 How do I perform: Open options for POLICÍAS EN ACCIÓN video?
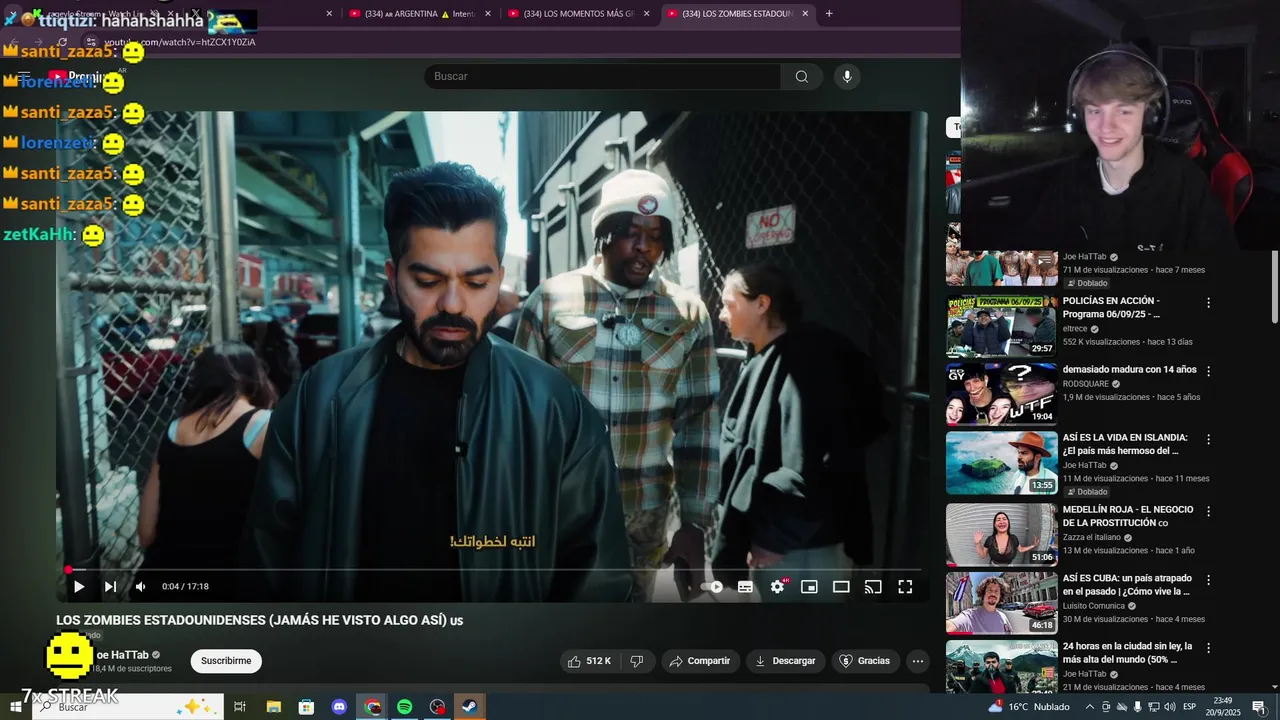click(x=1208, y=302)
